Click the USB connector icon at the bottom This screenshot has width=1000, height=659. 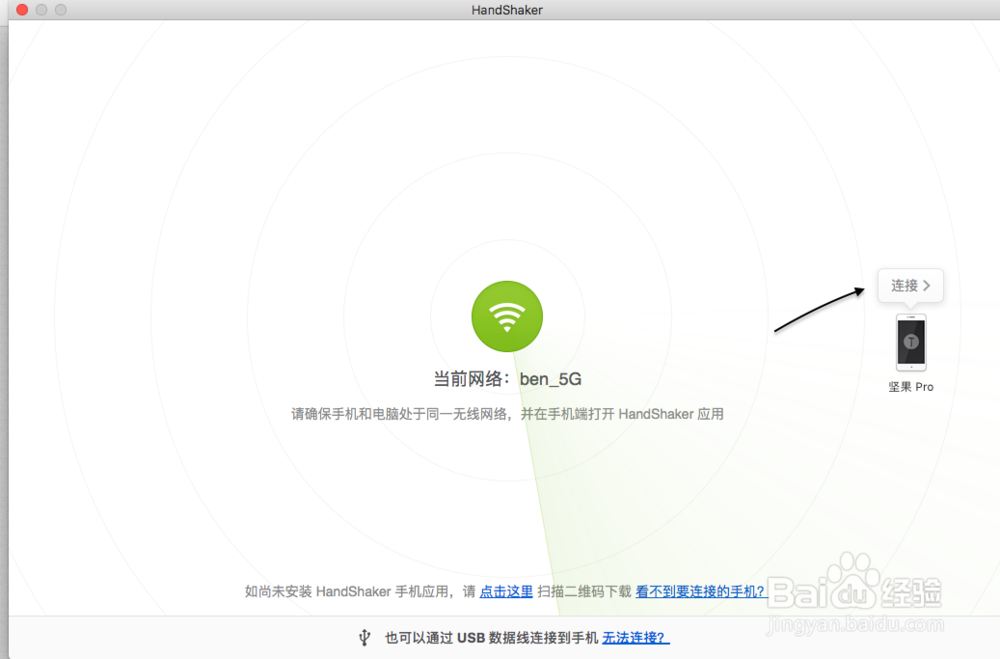[365, 637]
